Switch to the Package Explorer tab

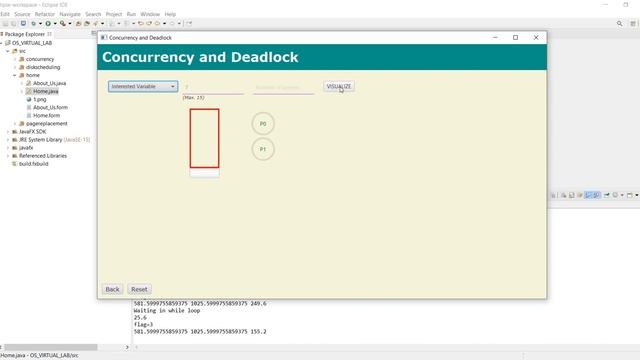[24, 34]
